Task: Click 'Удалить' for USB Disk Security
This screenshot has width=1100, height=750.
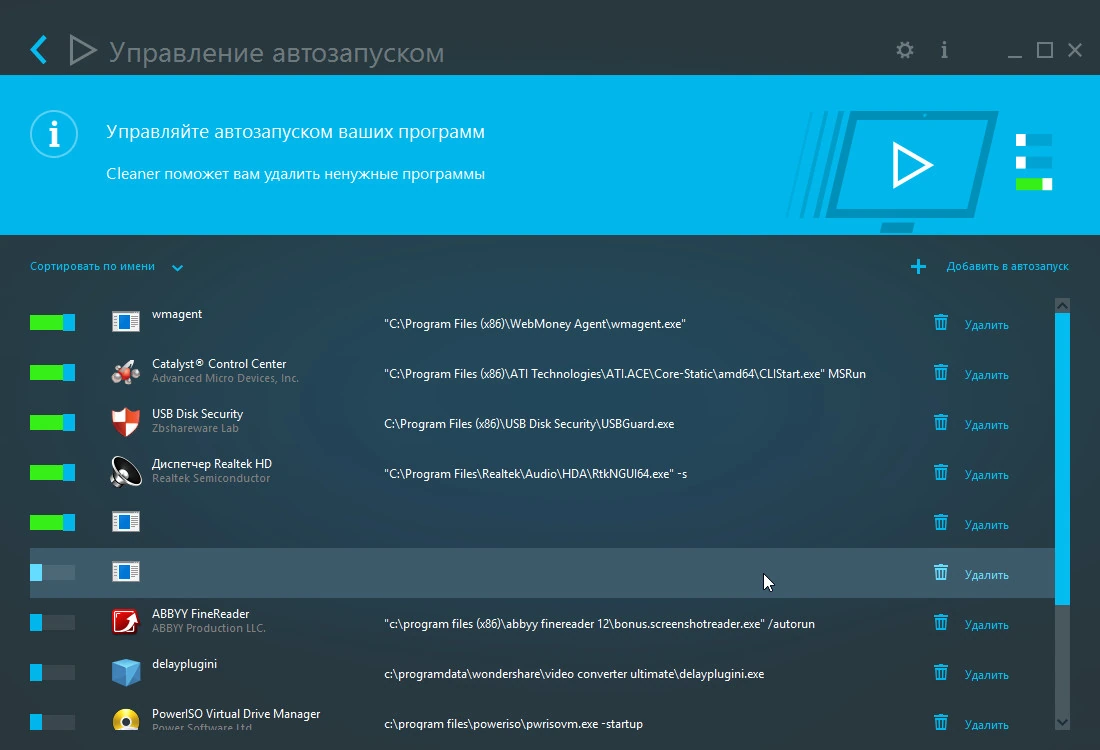Action: point(986,425)
